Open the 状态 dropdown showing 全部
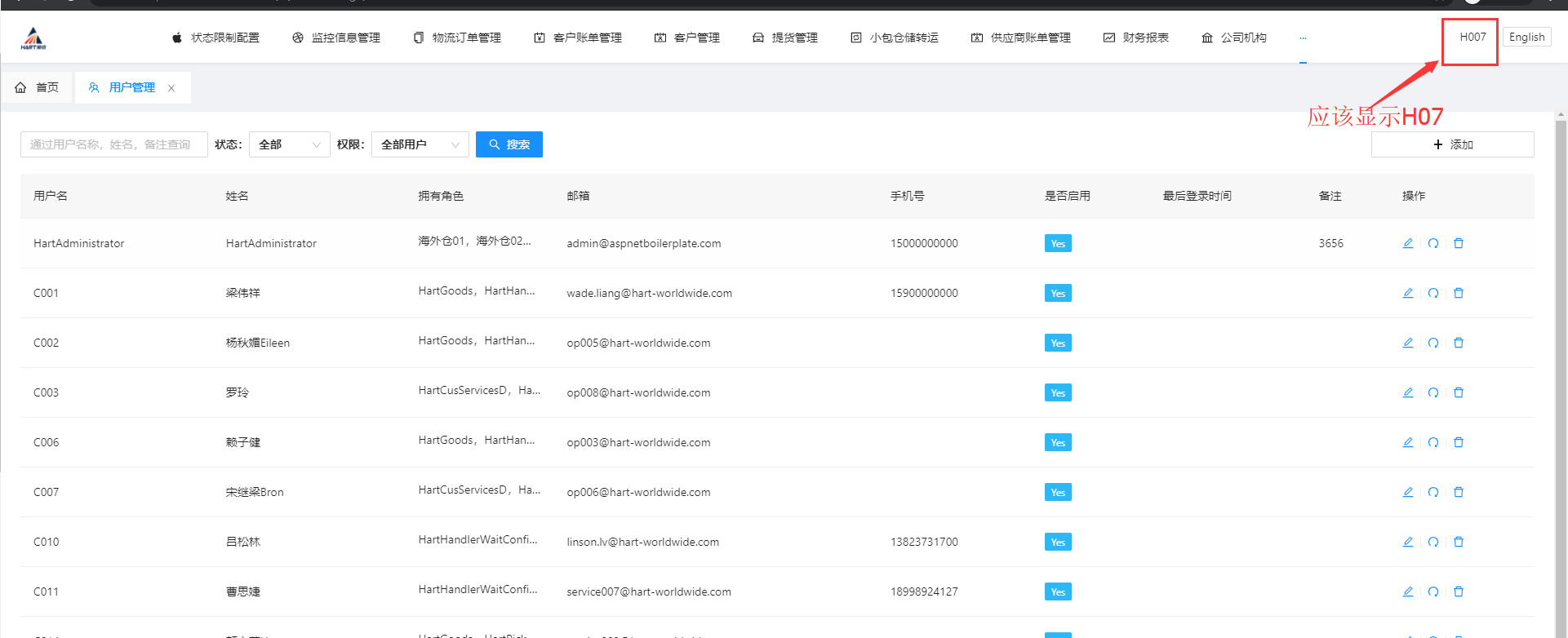The image size is (1568, 638). [289, 144]
